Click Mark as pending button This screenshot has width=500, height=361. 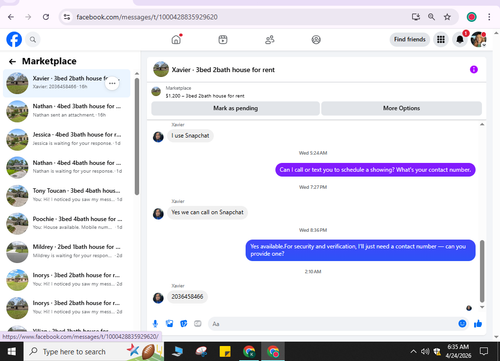235,108
